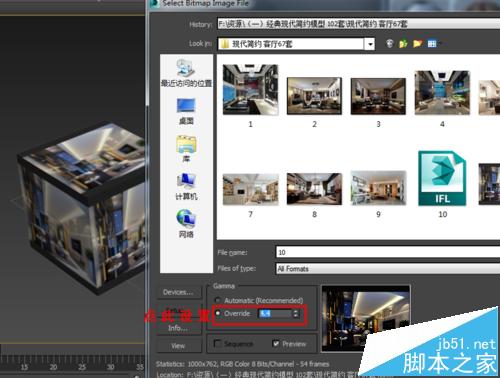
Task: Open the Network sidebar location
Action: pos(186,224)
